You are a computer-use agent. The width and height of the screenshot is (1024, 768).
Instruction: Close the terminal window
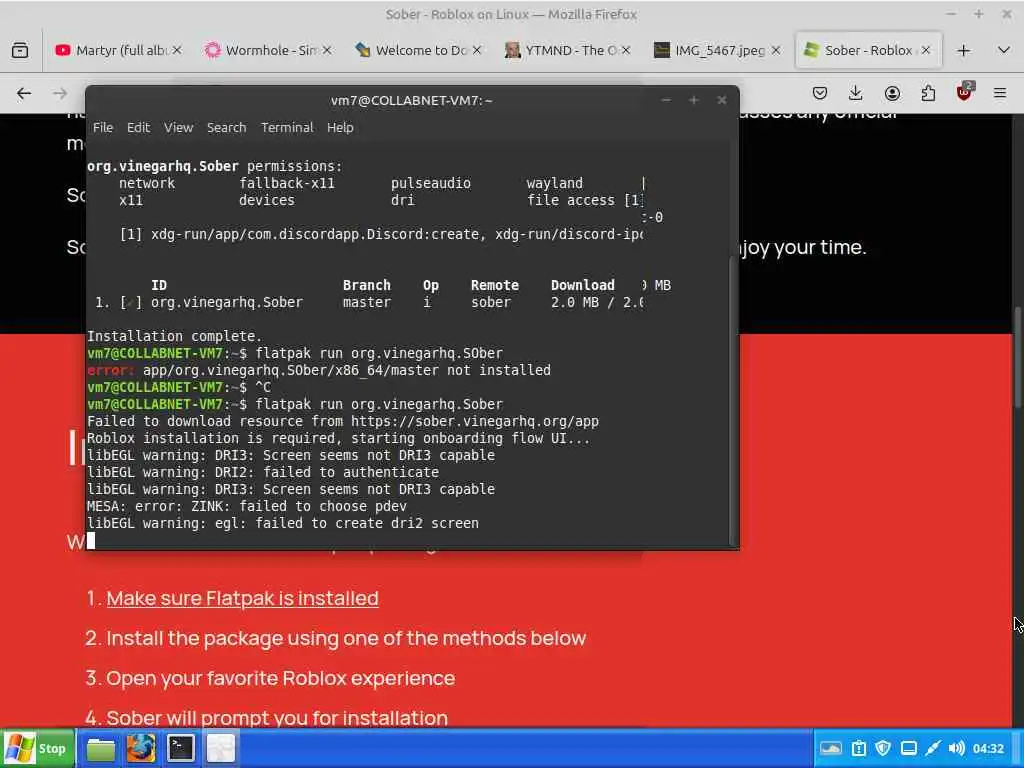722,100
